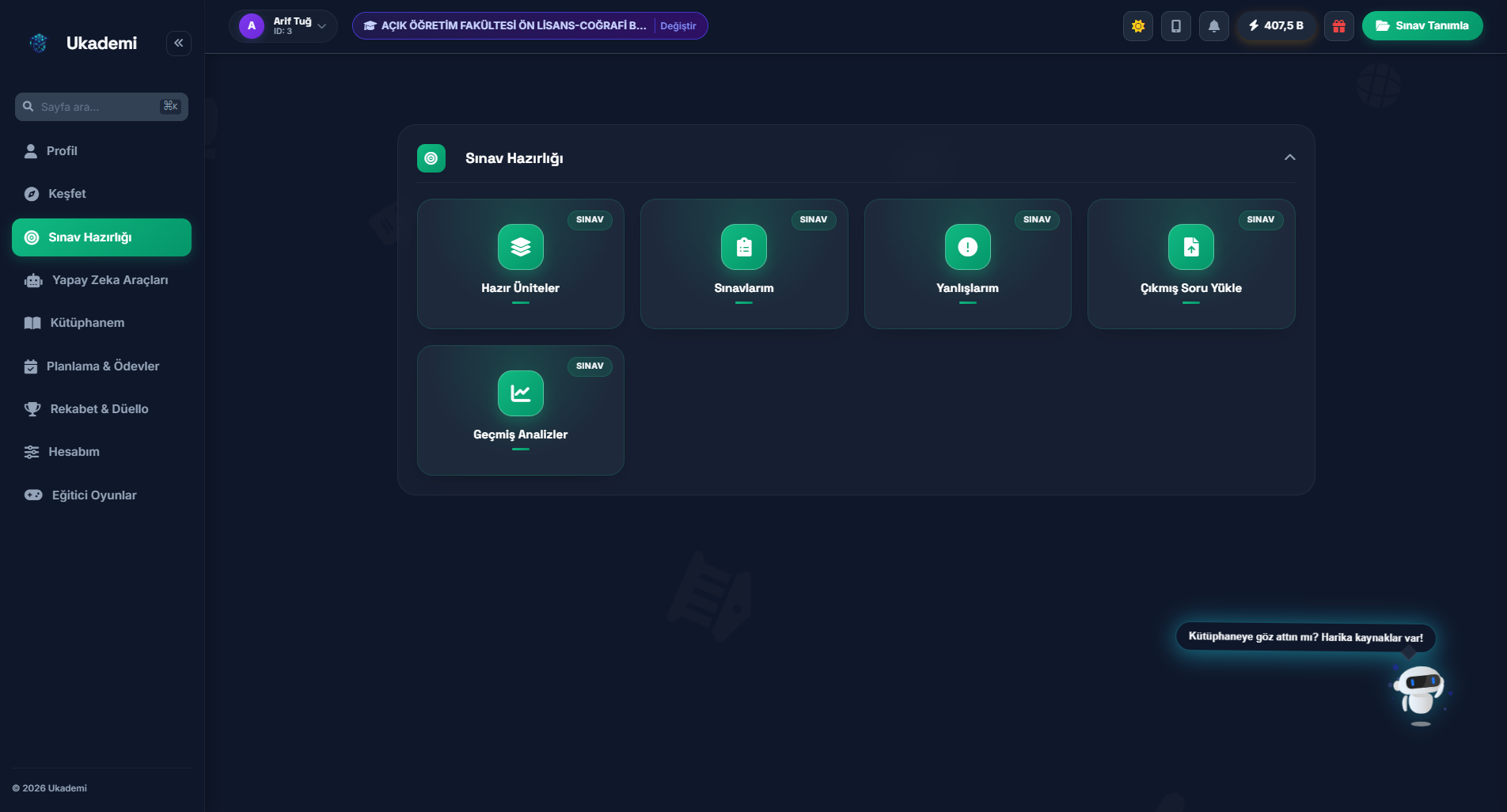Open the mobile device icon
This screenshot has width=1507, height=812.
pos(1176,26)
